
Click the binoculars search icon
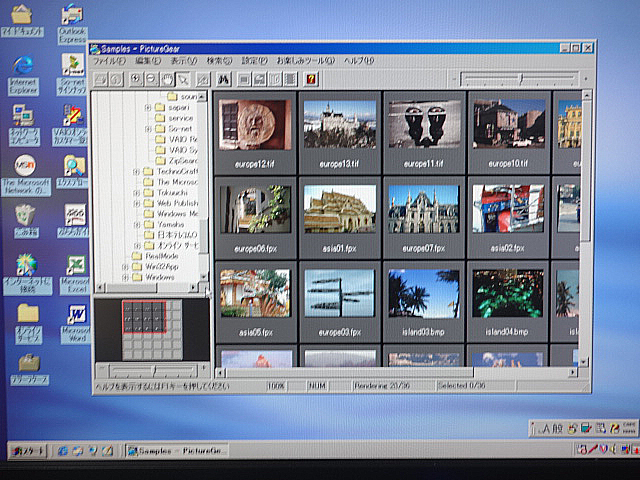tap(224, 79)
